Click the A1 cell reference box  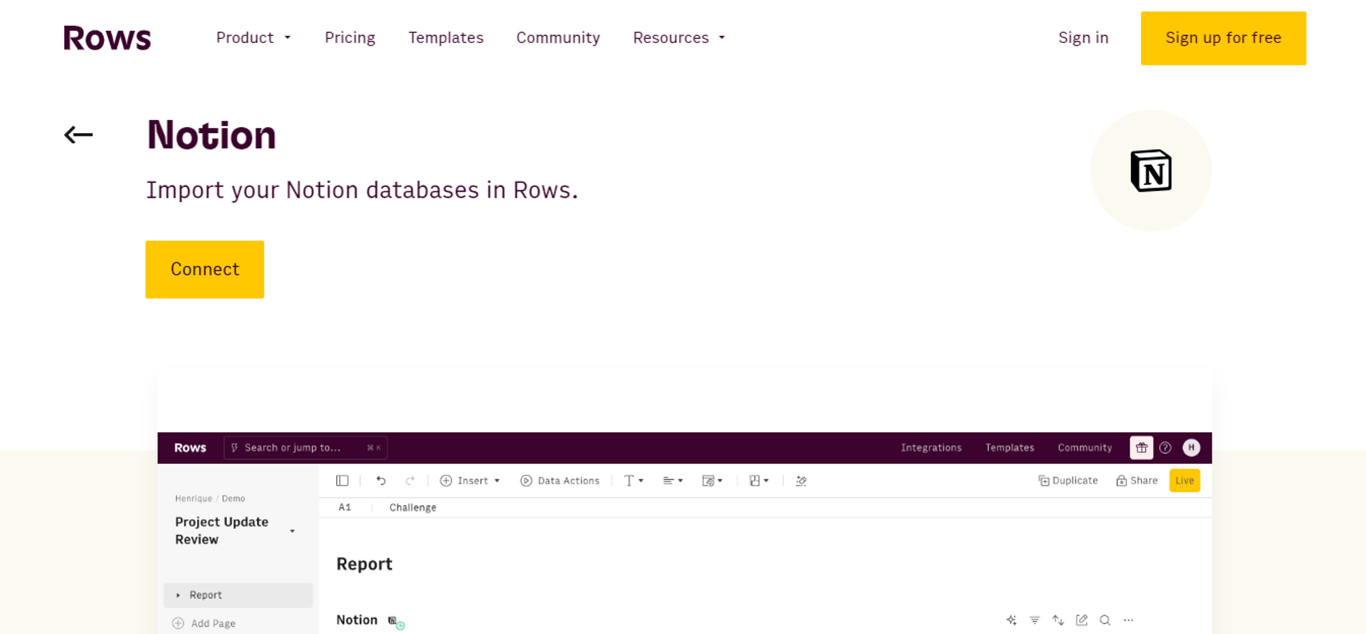[x=345, y=508]
